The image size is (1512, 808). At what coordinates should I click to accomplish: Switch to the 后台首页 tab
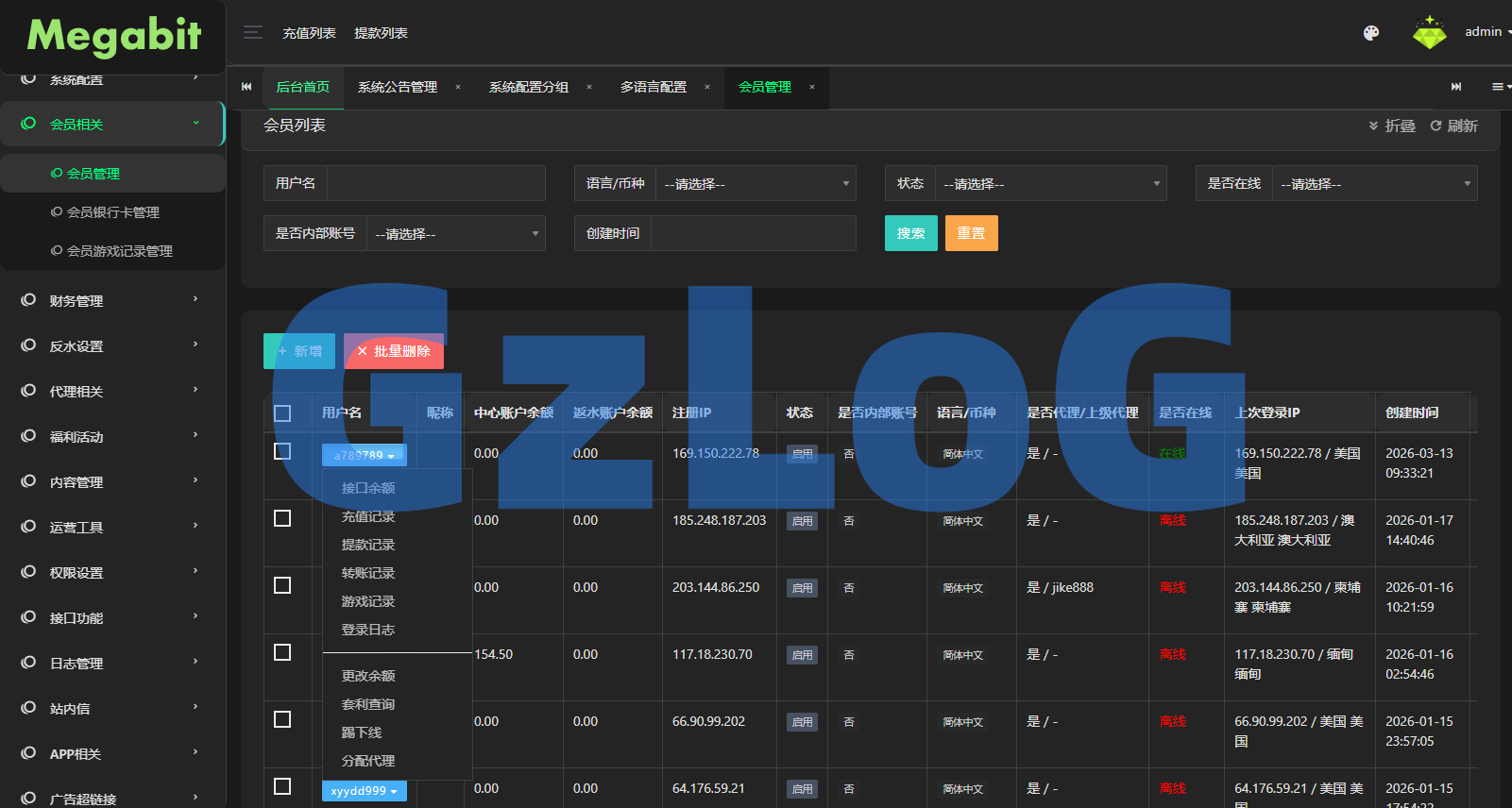tap(303, 87)
